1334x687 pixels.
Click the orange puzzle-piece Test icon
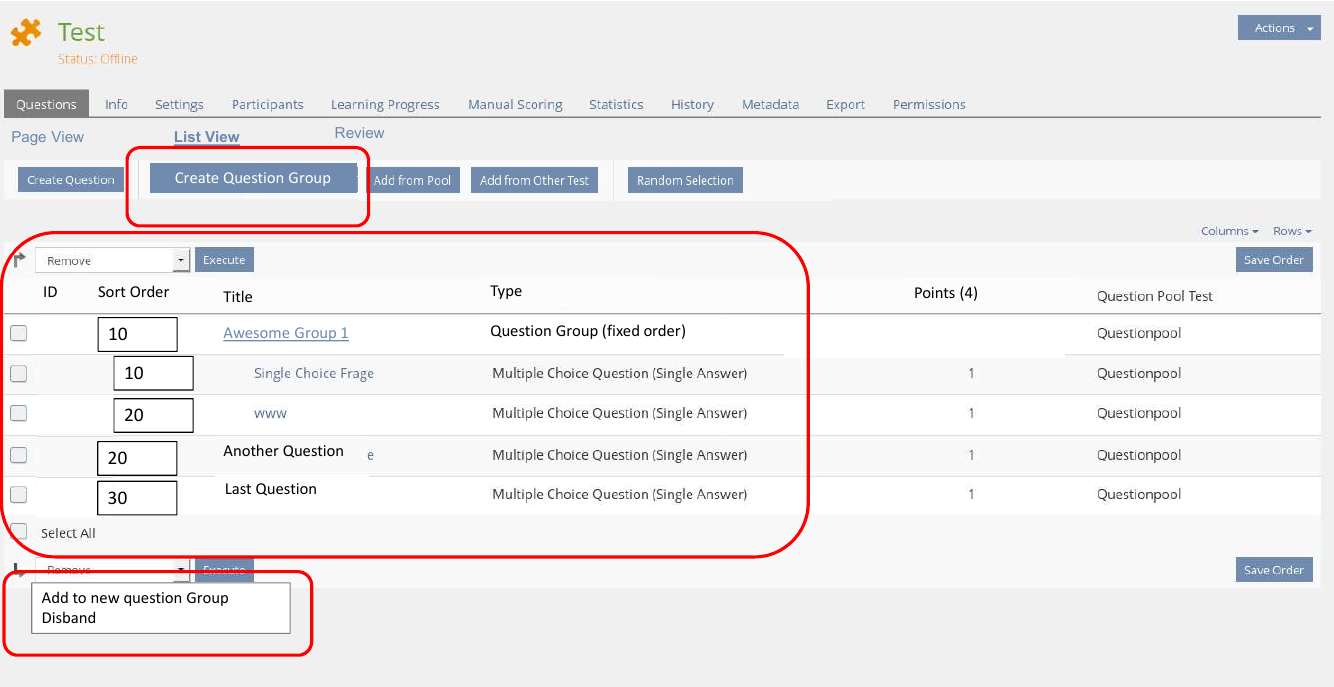[26, 34]
